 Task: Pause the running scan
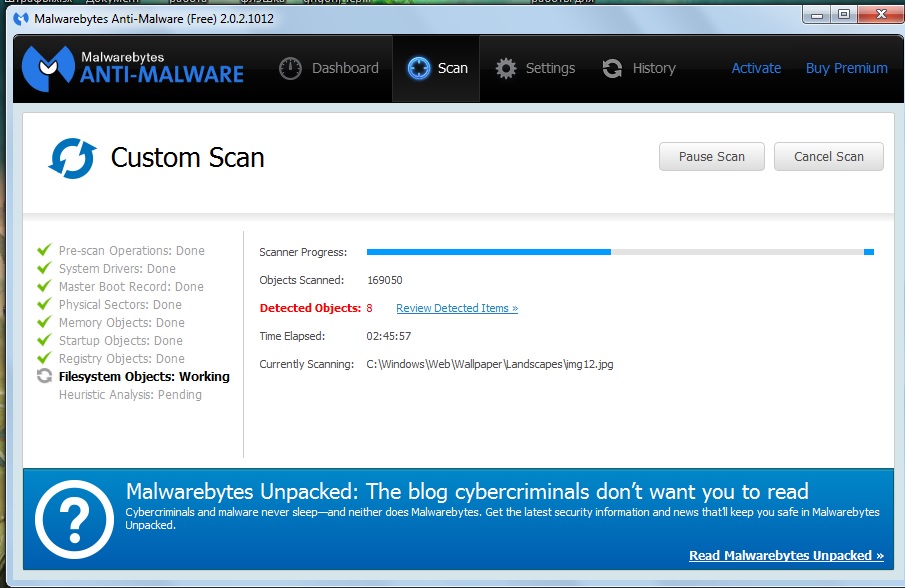tap(712, 156)
